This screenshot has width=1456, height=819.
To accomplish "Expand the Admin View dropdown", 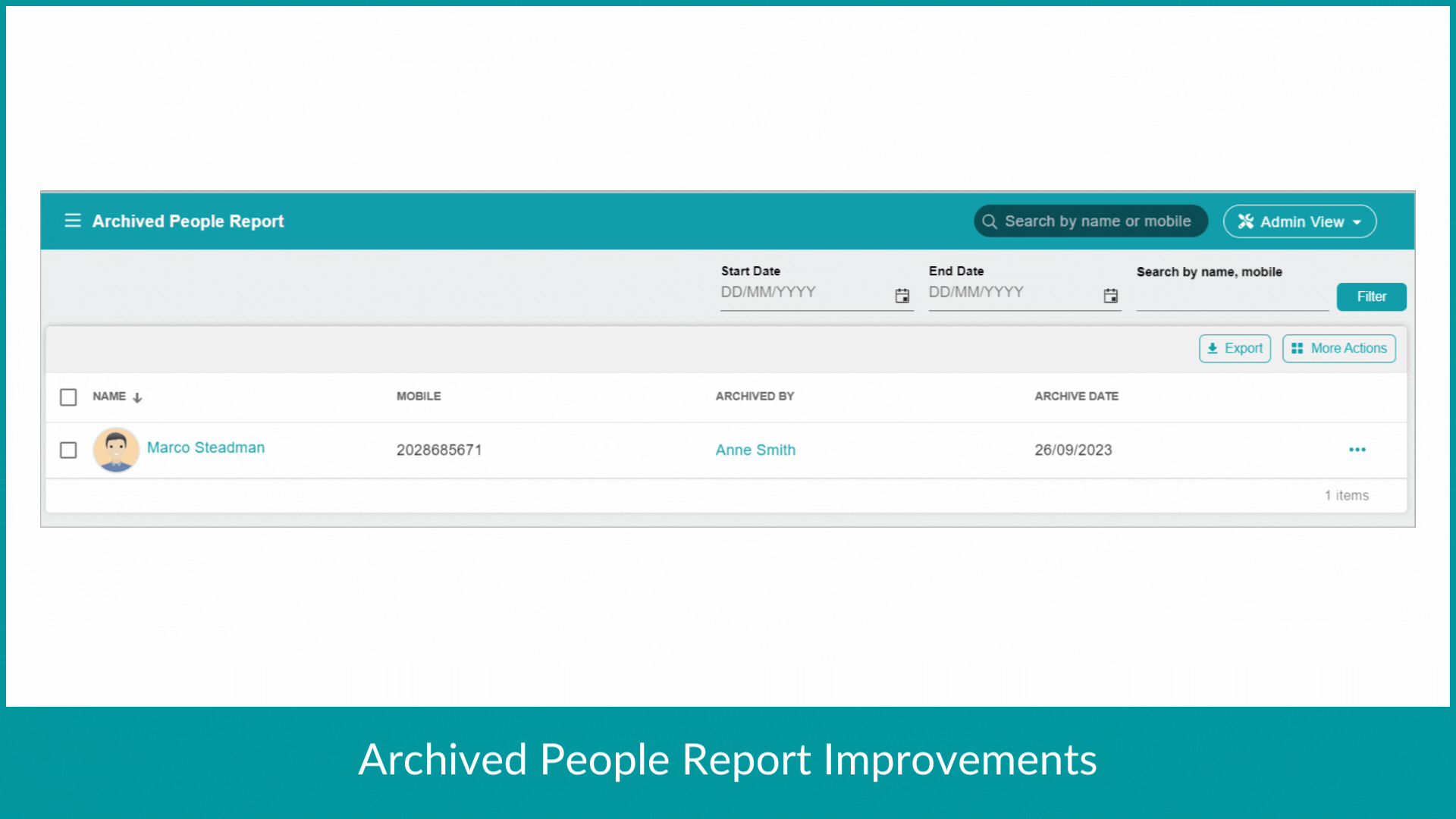I will coord(1299,221).
